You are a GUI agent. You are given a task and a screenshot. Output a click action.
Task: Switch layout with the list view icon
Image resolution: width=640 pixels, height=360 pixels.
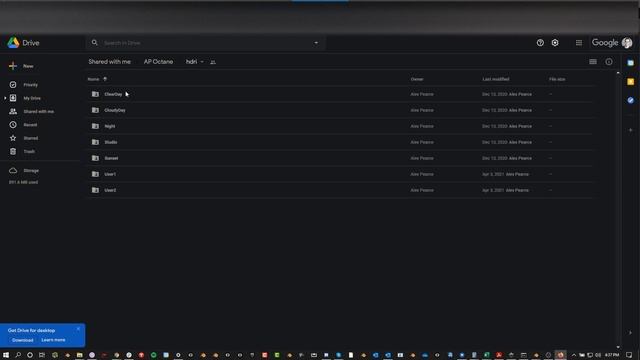tap(593, 62)
